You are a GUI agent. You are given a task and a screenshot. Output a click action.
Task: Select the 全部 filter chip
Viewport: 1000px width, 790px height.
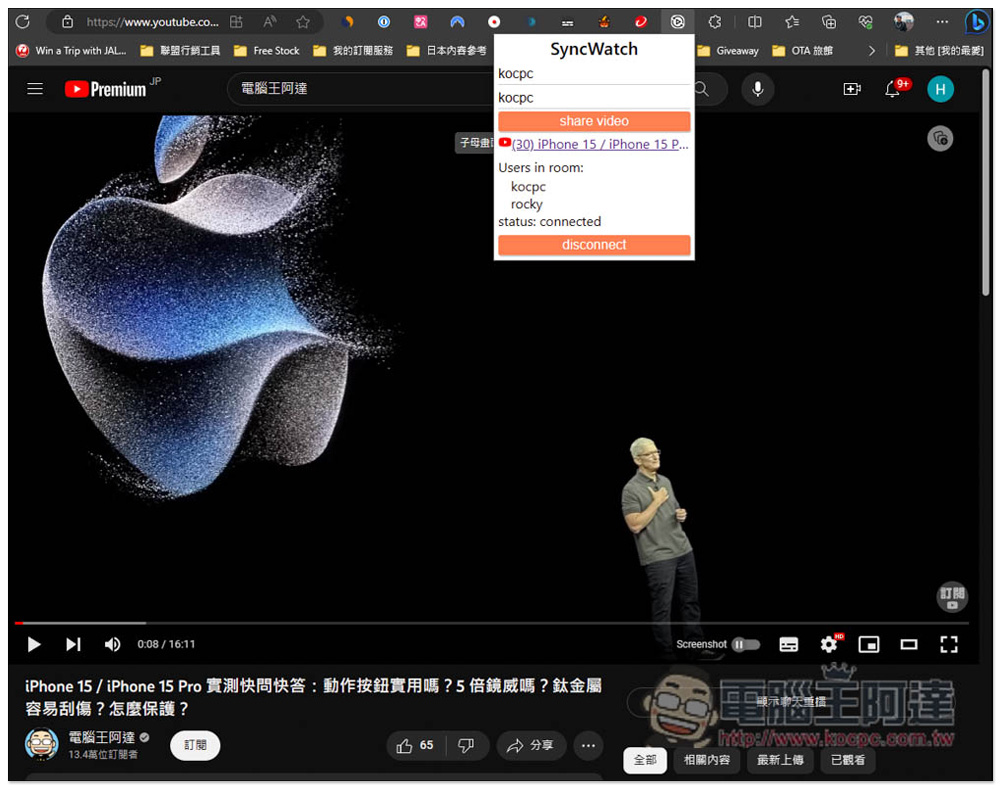point(645,760)
